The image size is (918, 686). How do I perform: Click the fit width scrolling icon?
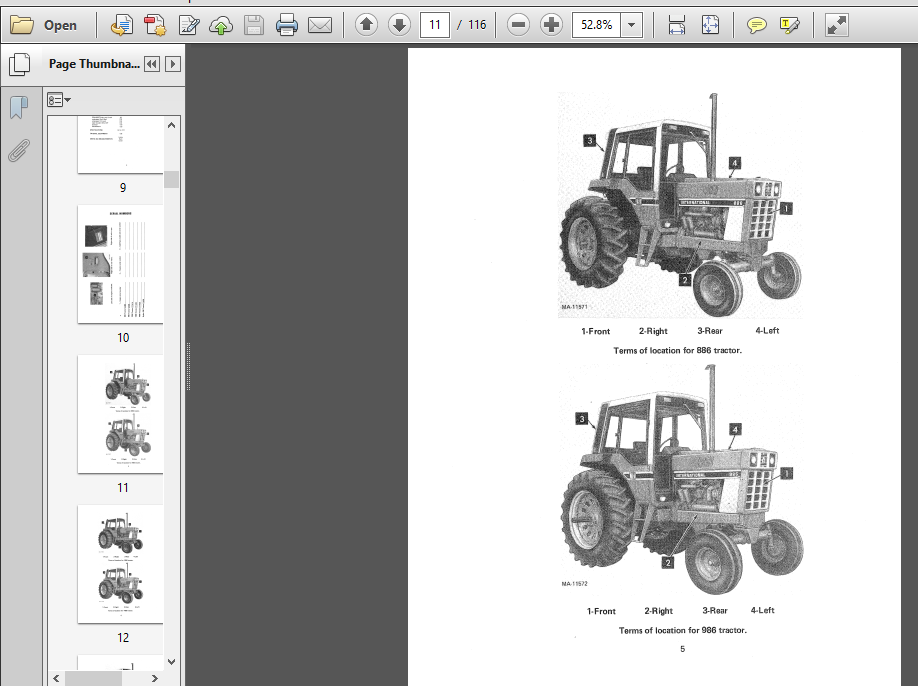(676, 25)
